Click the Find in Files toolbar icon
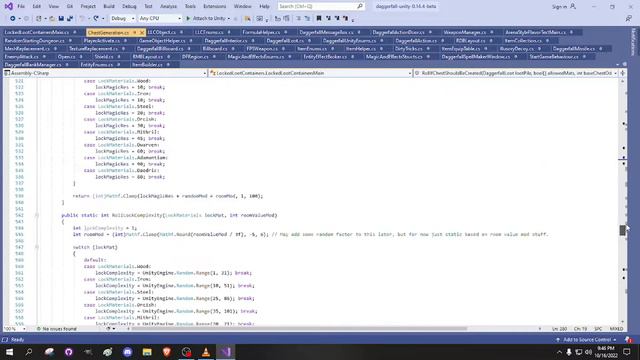 click(247, 18)
